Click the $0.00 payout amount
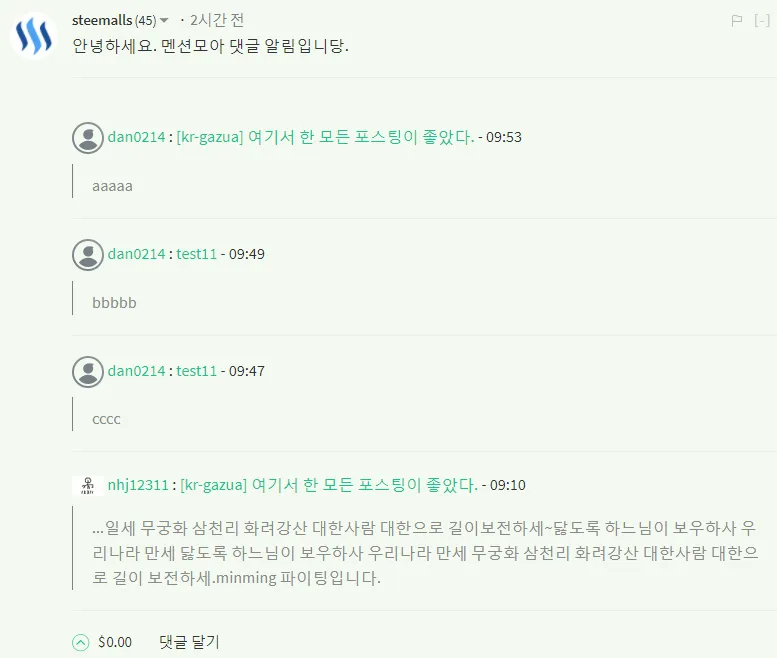The width and height of the screenshot is (777, 658). (x=115, y=642)
